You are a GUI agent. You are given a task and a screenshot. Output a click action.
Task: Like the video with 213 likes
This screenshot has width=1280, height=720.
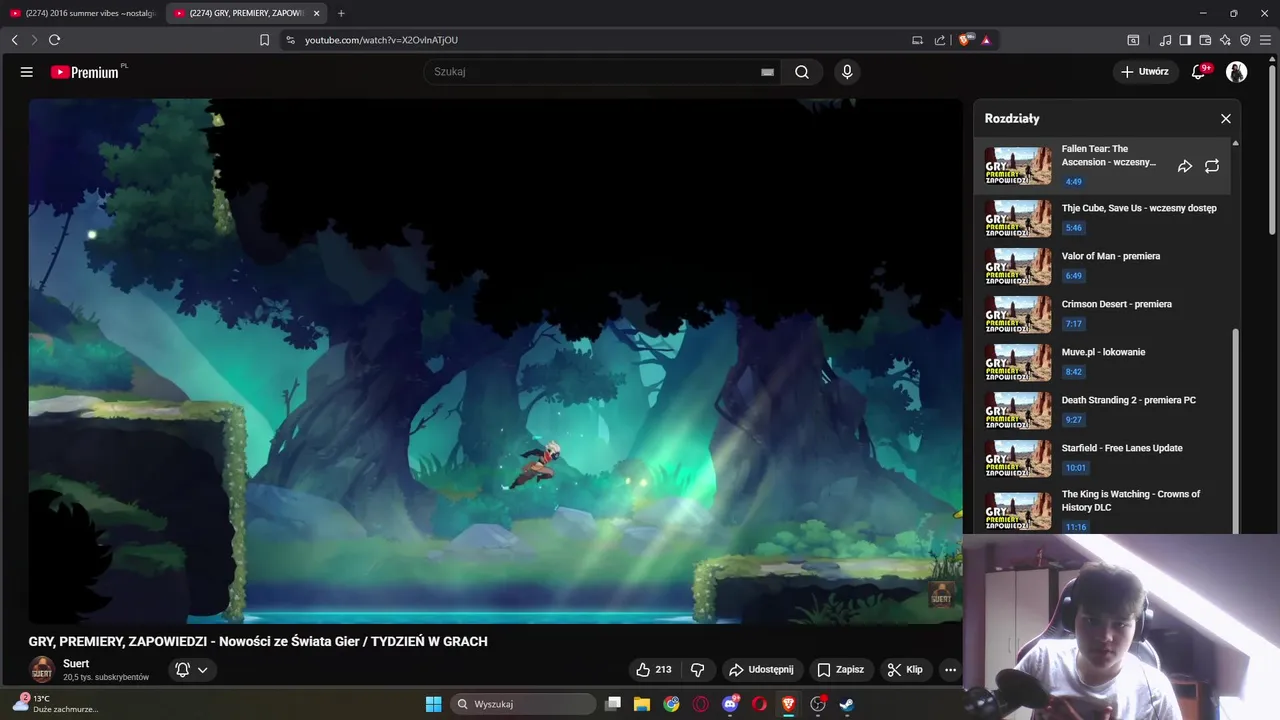[653, 670]
